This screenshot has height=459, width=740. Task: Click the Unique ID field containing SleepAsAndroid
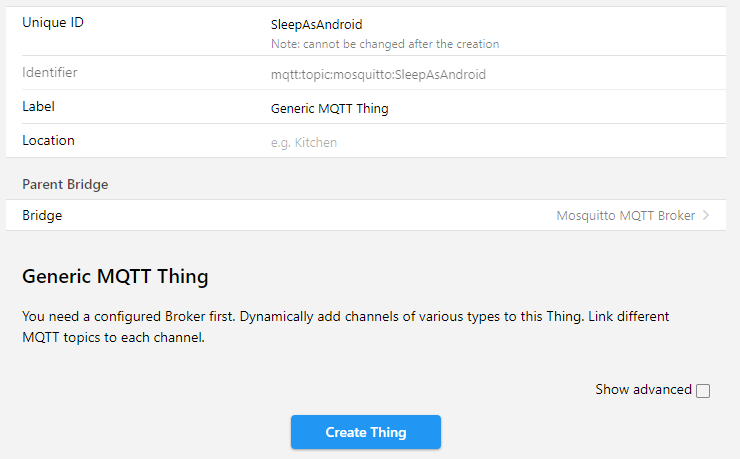[x=316, y=25]
